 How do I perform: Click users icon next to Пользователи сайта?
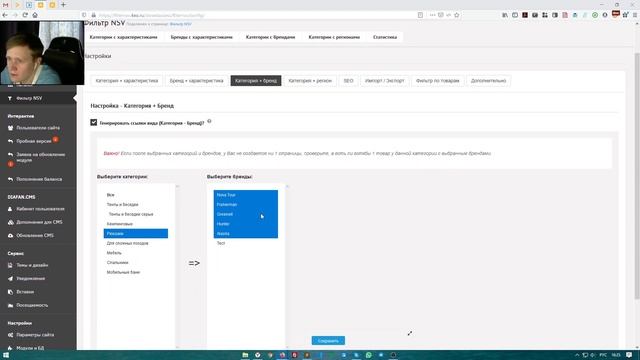(x=10, y=128)
